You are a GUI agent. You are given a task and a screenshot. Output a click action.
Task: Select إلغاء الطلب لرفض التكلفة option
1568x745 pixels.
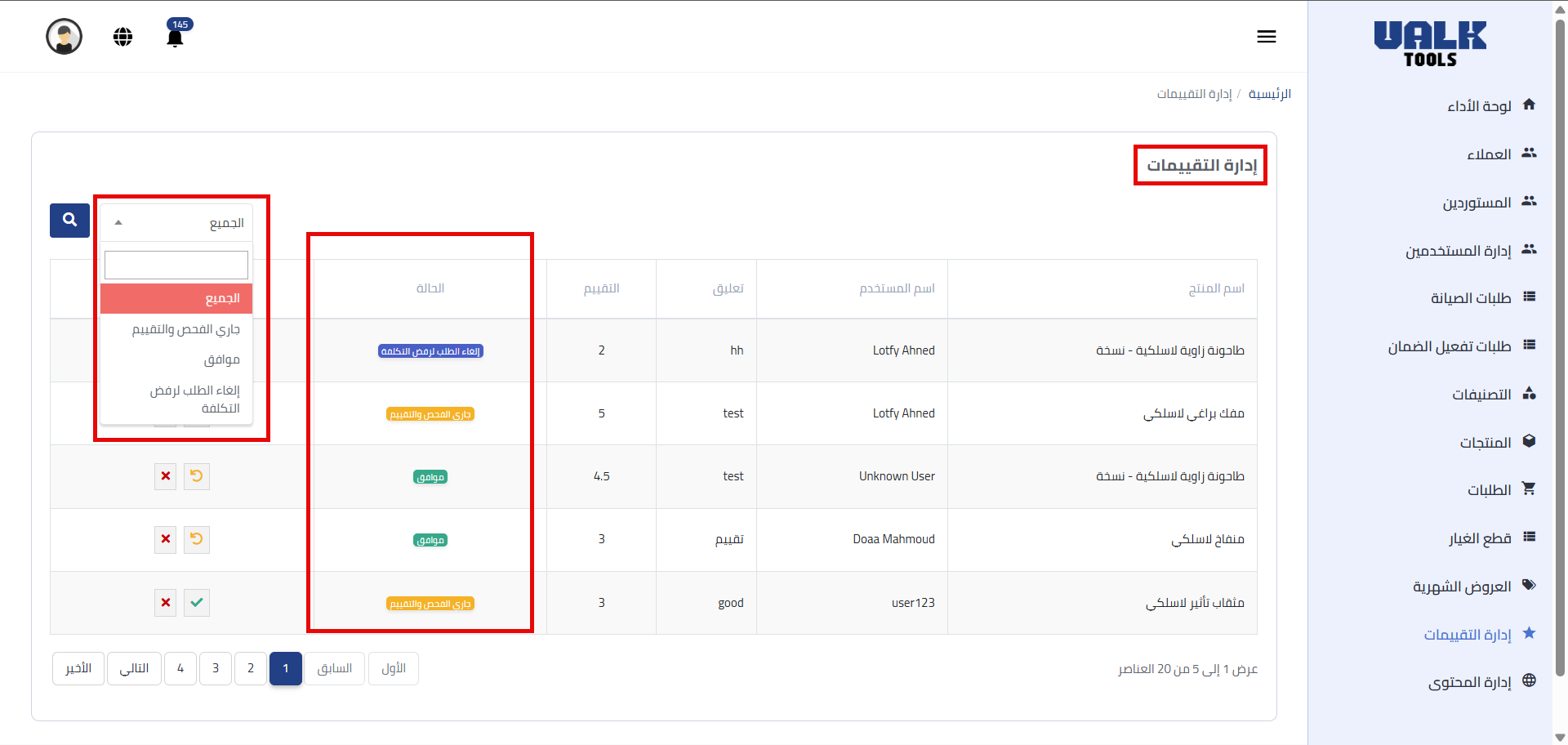pyautogui.click(x=194, y=399)
